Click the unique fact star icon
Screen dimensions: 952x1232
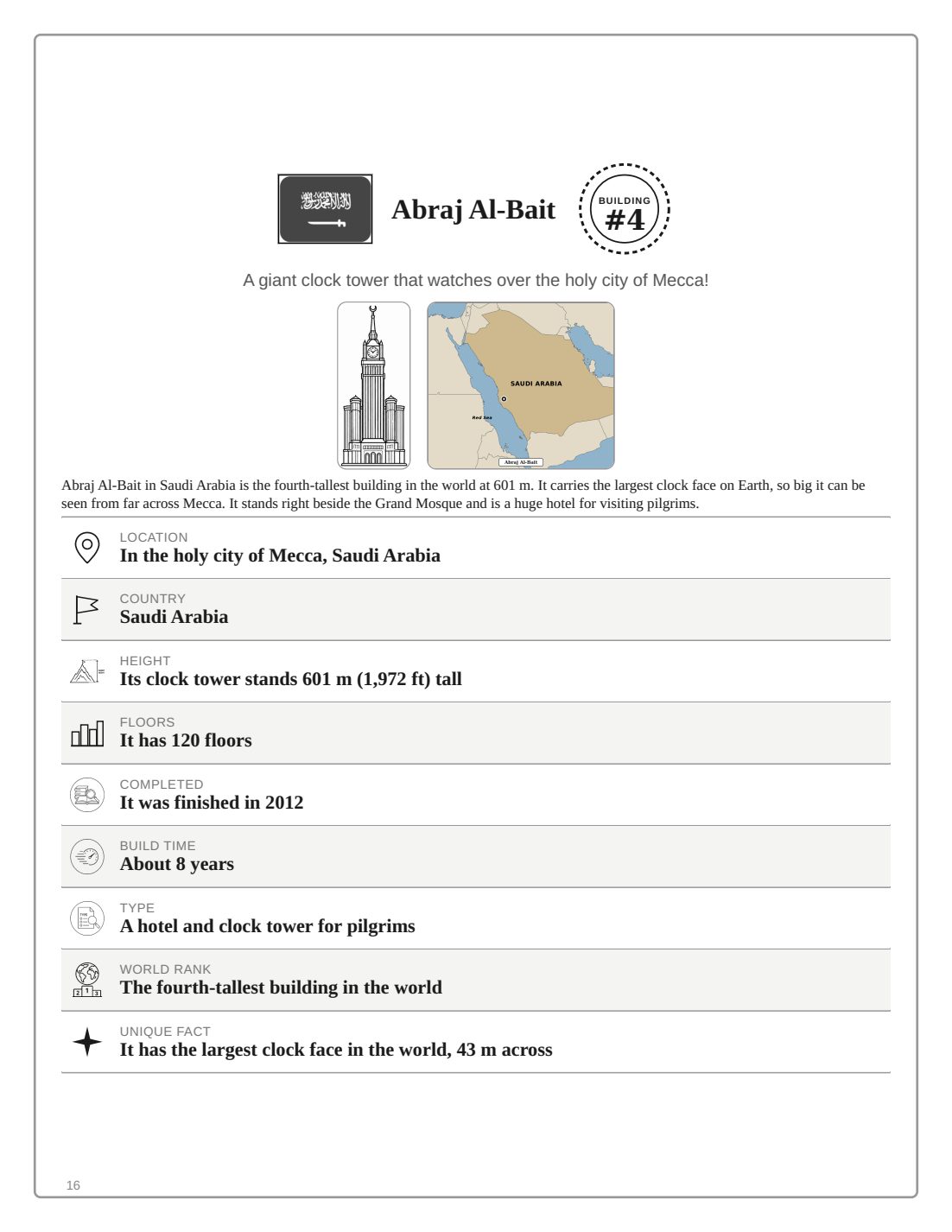coord(86,1042)
